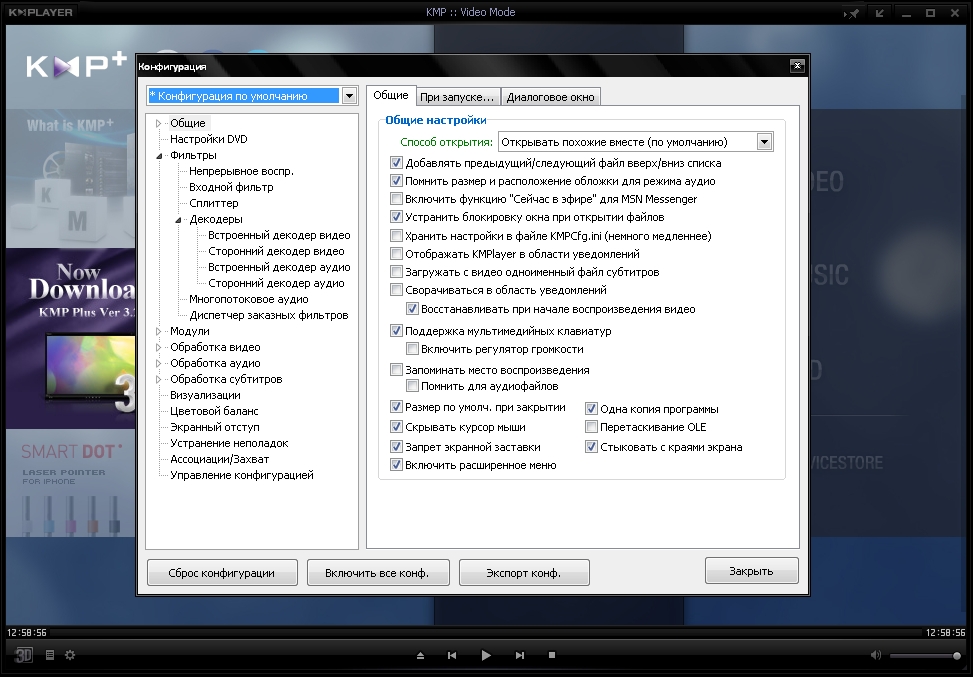Click the 'Закрыть' button
Screen dimensions: 973x677
[751, 571]
